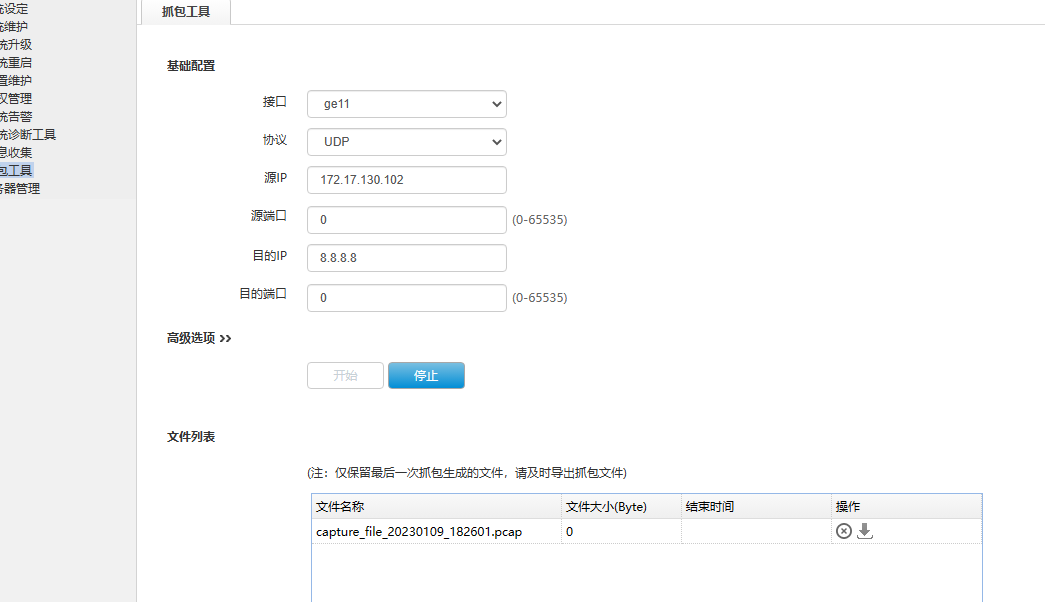
Task: Open the 接口 dropdown showing ge11
Action: pos(407,104)
